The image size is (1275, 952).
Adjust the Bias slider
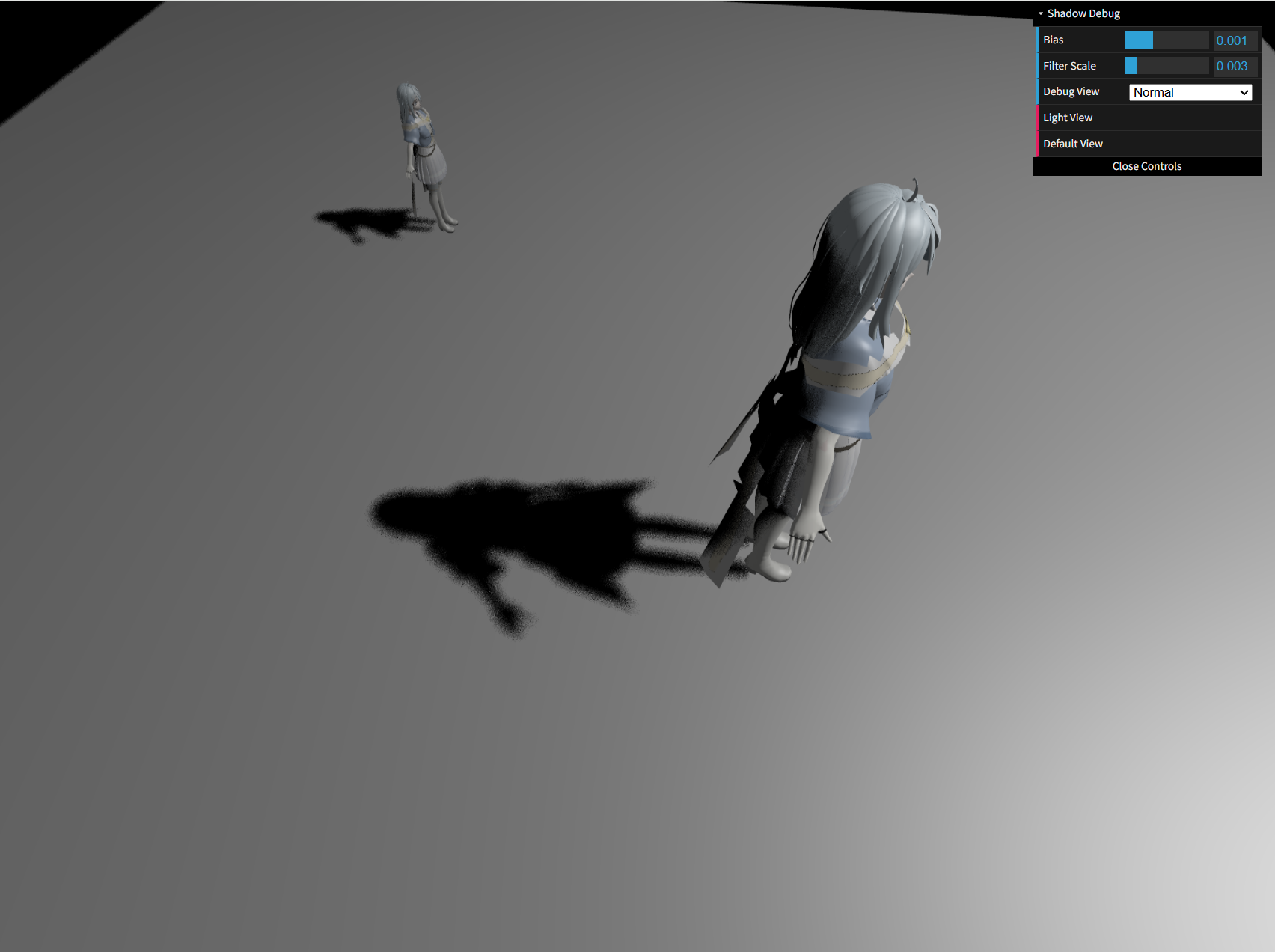1166,40
